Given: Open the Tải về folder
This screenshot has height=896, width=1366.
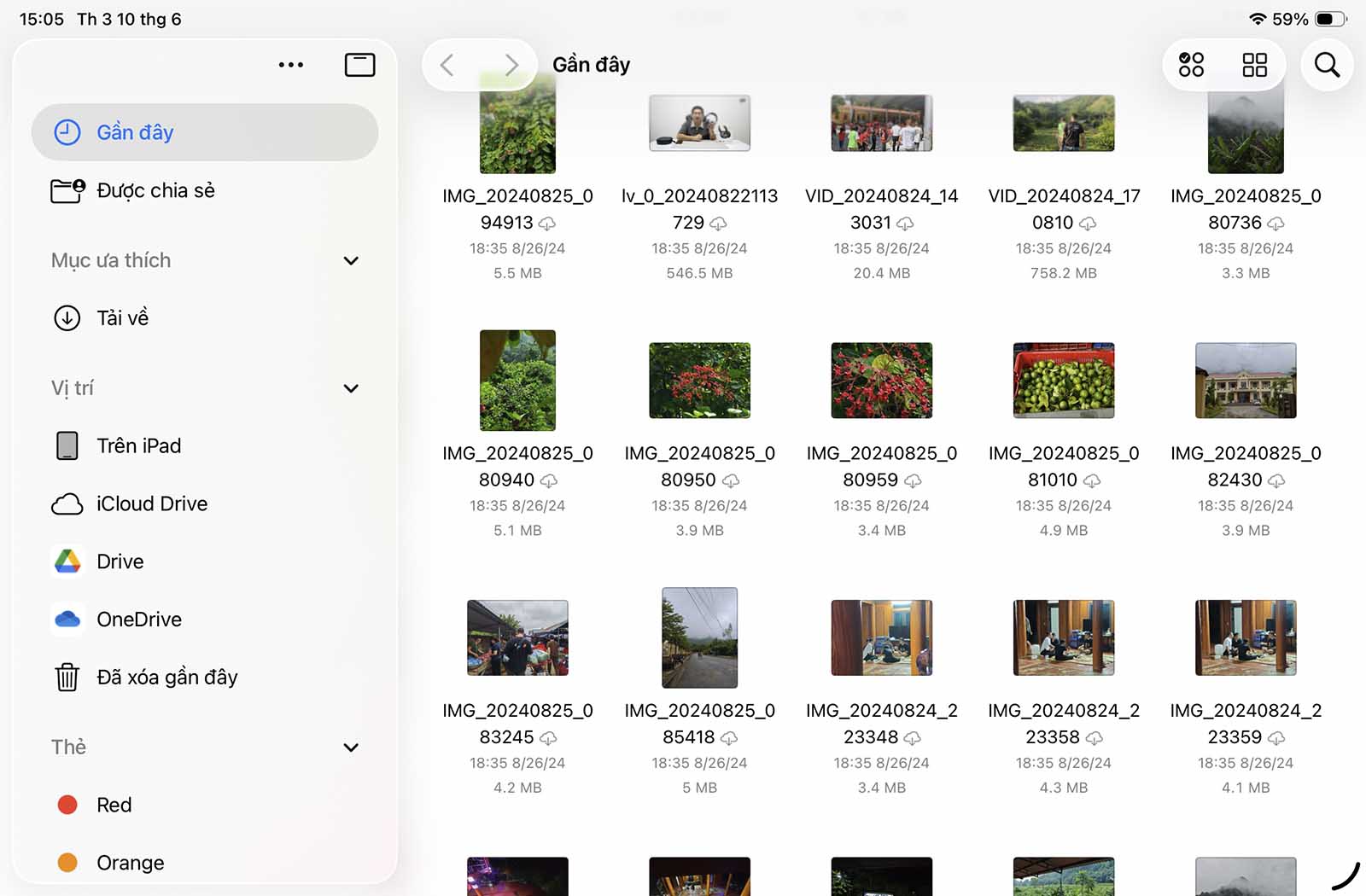Looking at the screenshot, I should point(122,318).
